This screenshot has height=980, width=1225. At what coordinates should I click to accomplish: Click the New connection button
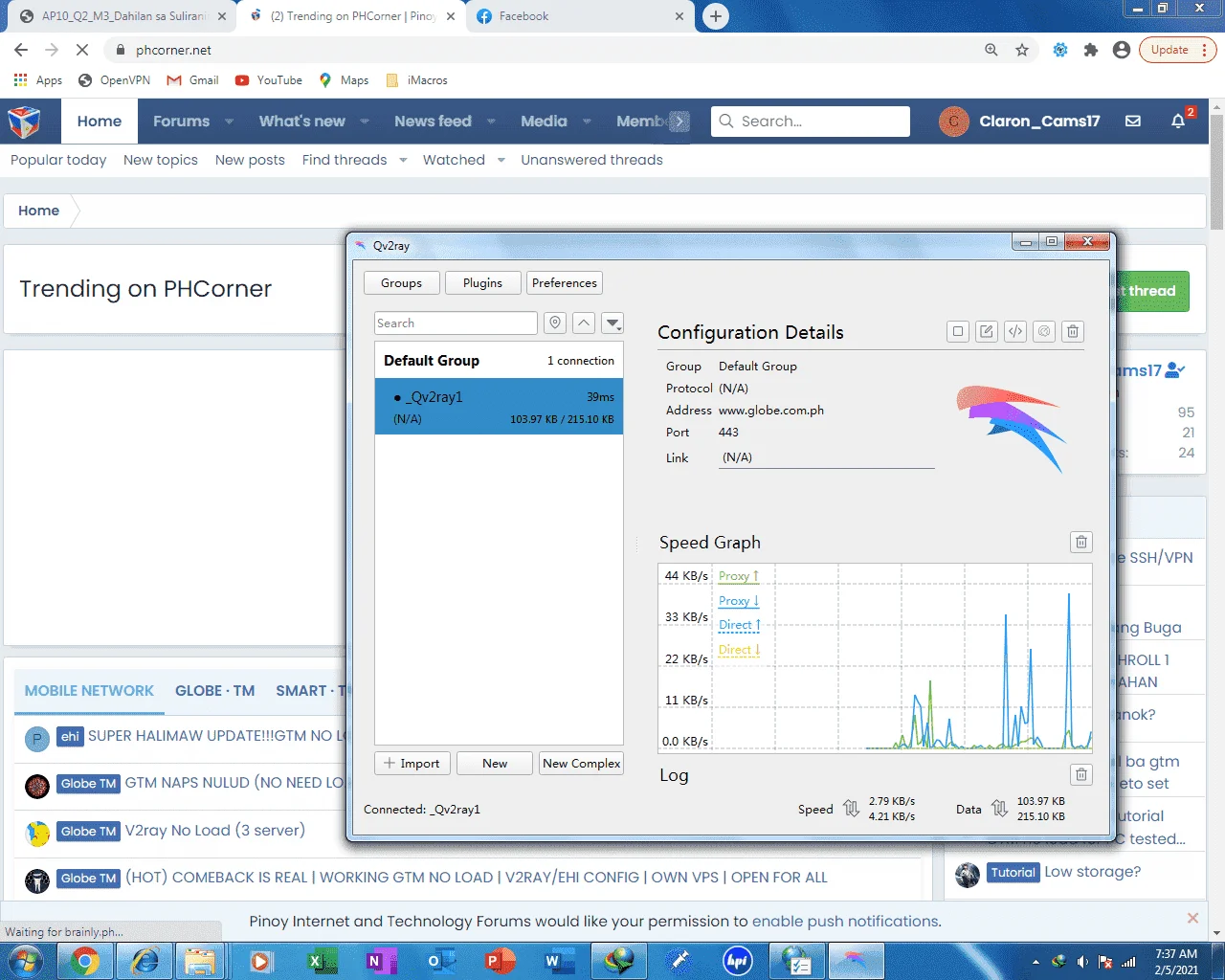495,764
